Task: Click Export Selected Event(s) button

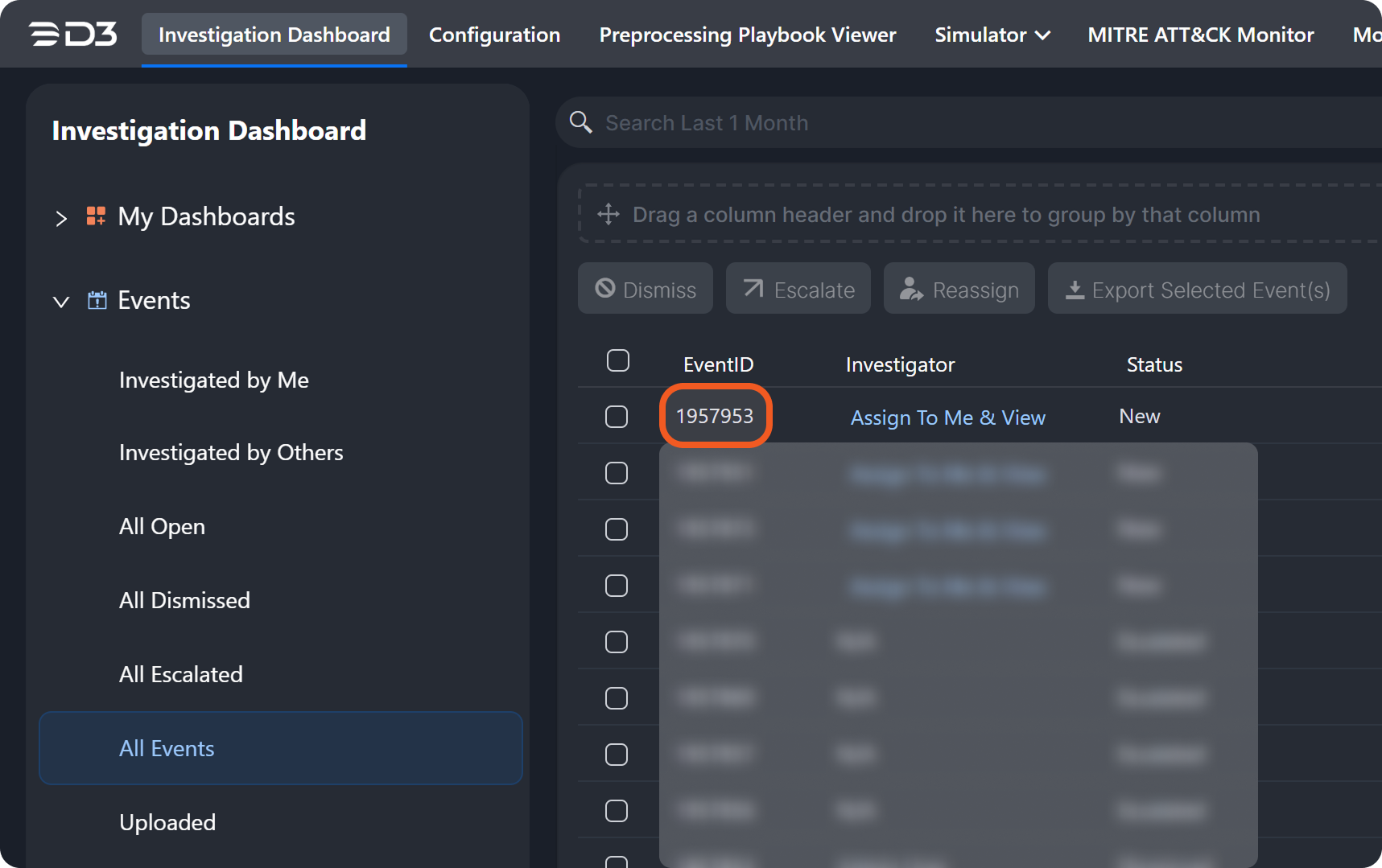Action: 1197,289
